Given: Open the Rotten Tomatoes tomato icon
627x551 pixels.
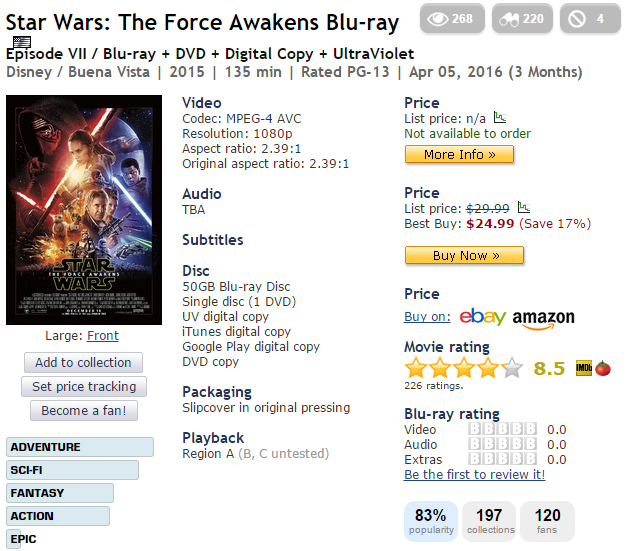Looking at the screenshot, I should pos(602,368).
